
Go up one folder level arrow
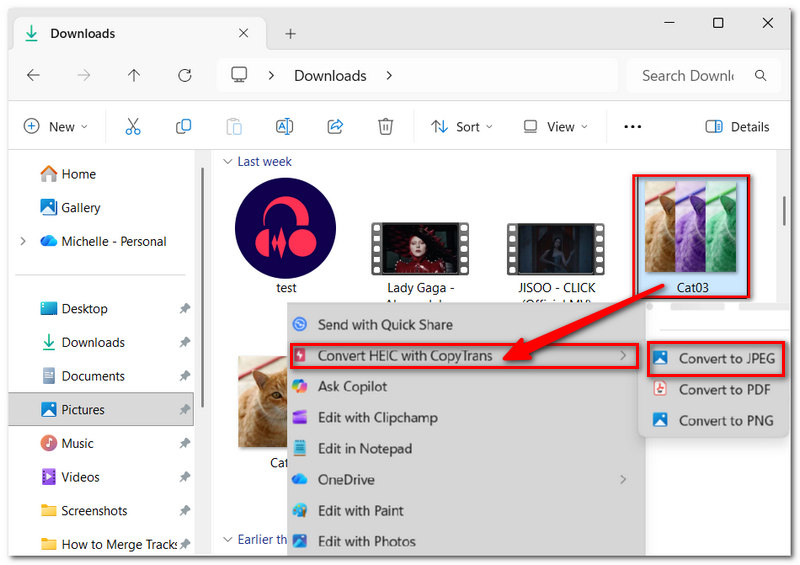click(x=134, y=76)
